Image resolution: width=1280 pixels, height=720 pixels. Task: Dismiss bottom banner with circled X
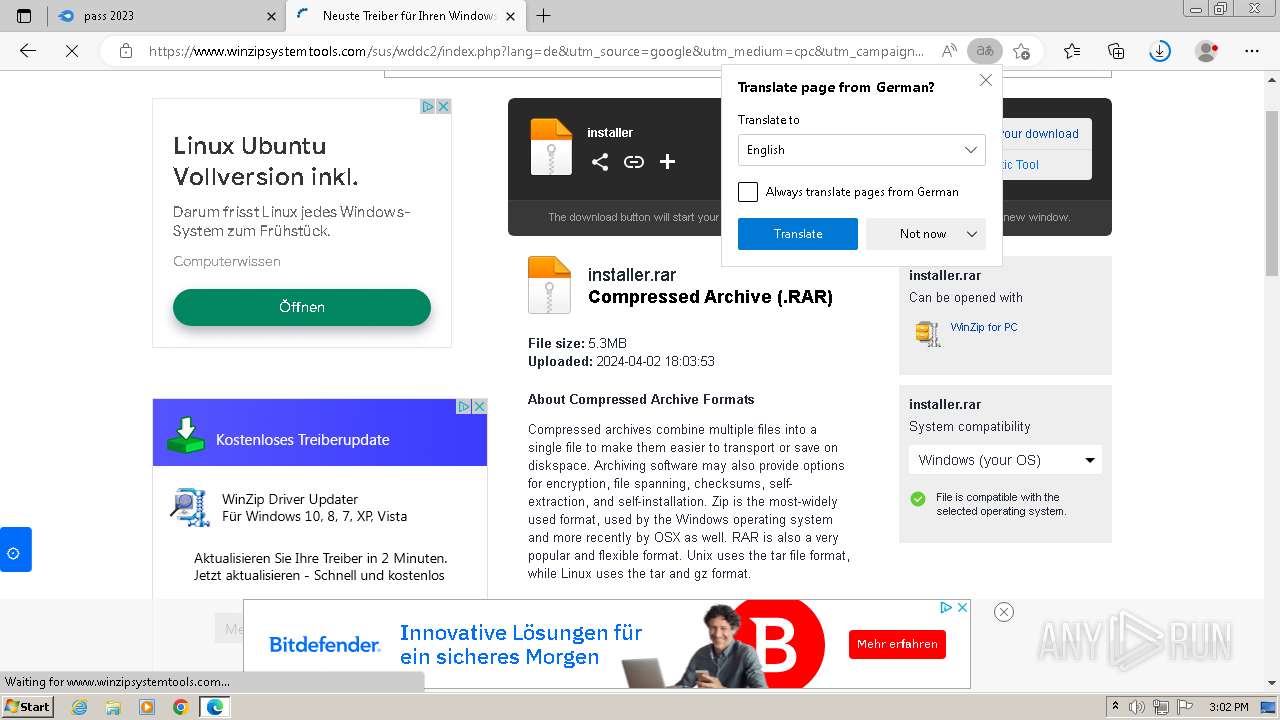coord(1004,612)
